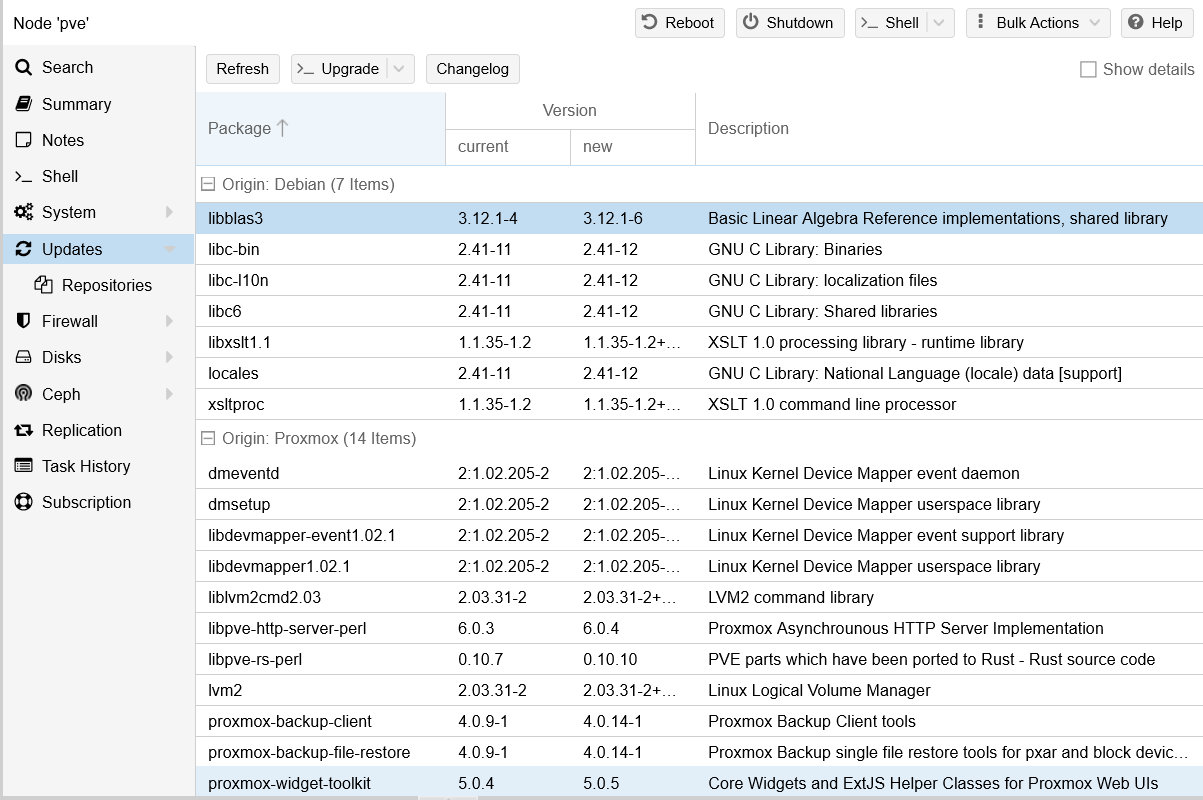Select the Search icon in the sidebar
The image size is (1203, 800).
click(x=24, y=68)
